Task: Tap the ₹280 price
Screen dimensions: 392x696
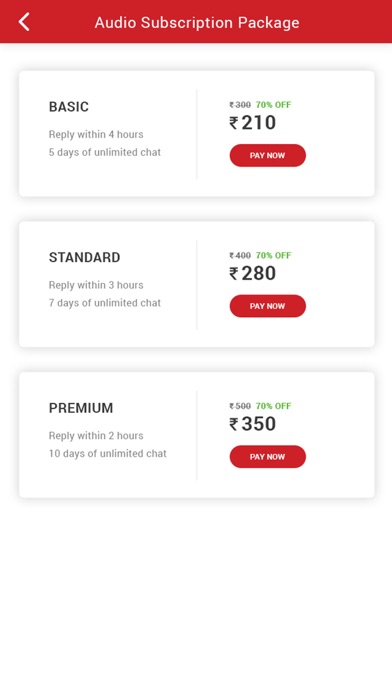Action: click(253, 273)
